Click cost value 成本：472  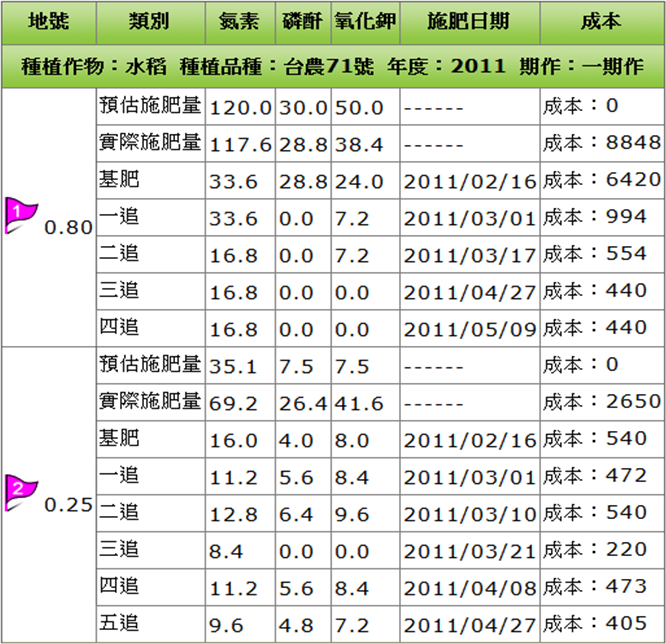(x=595, y=475)
